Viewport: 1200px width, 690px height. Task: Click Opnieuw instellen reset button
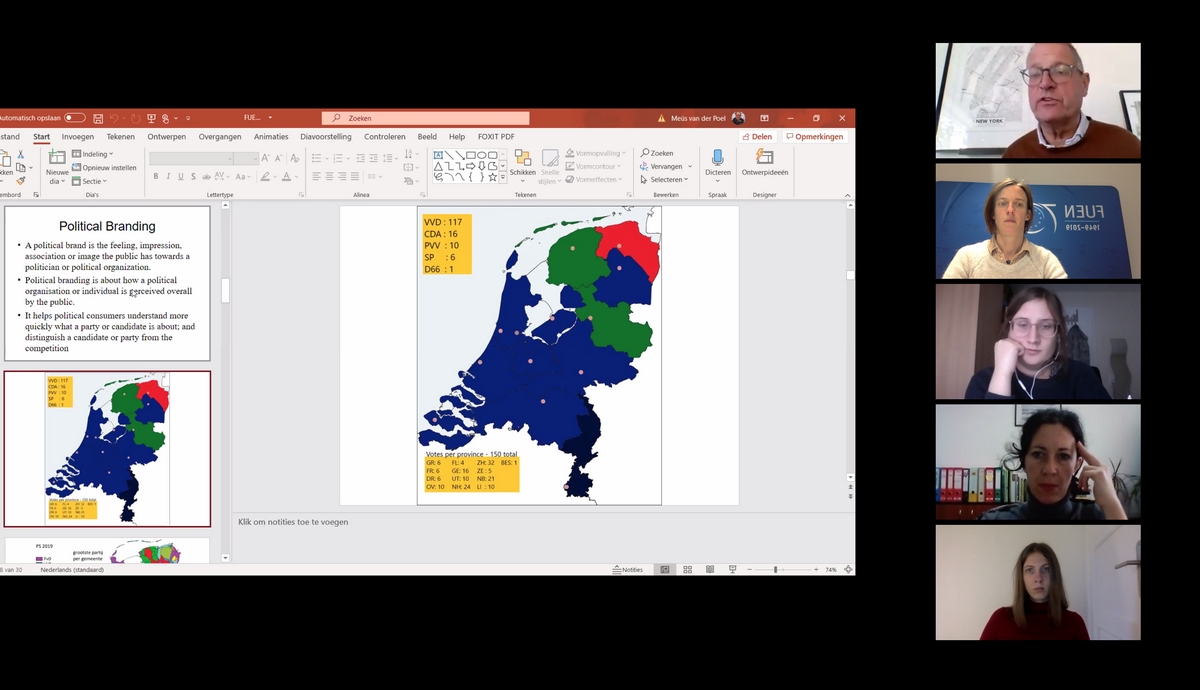(x=104, y=167)
